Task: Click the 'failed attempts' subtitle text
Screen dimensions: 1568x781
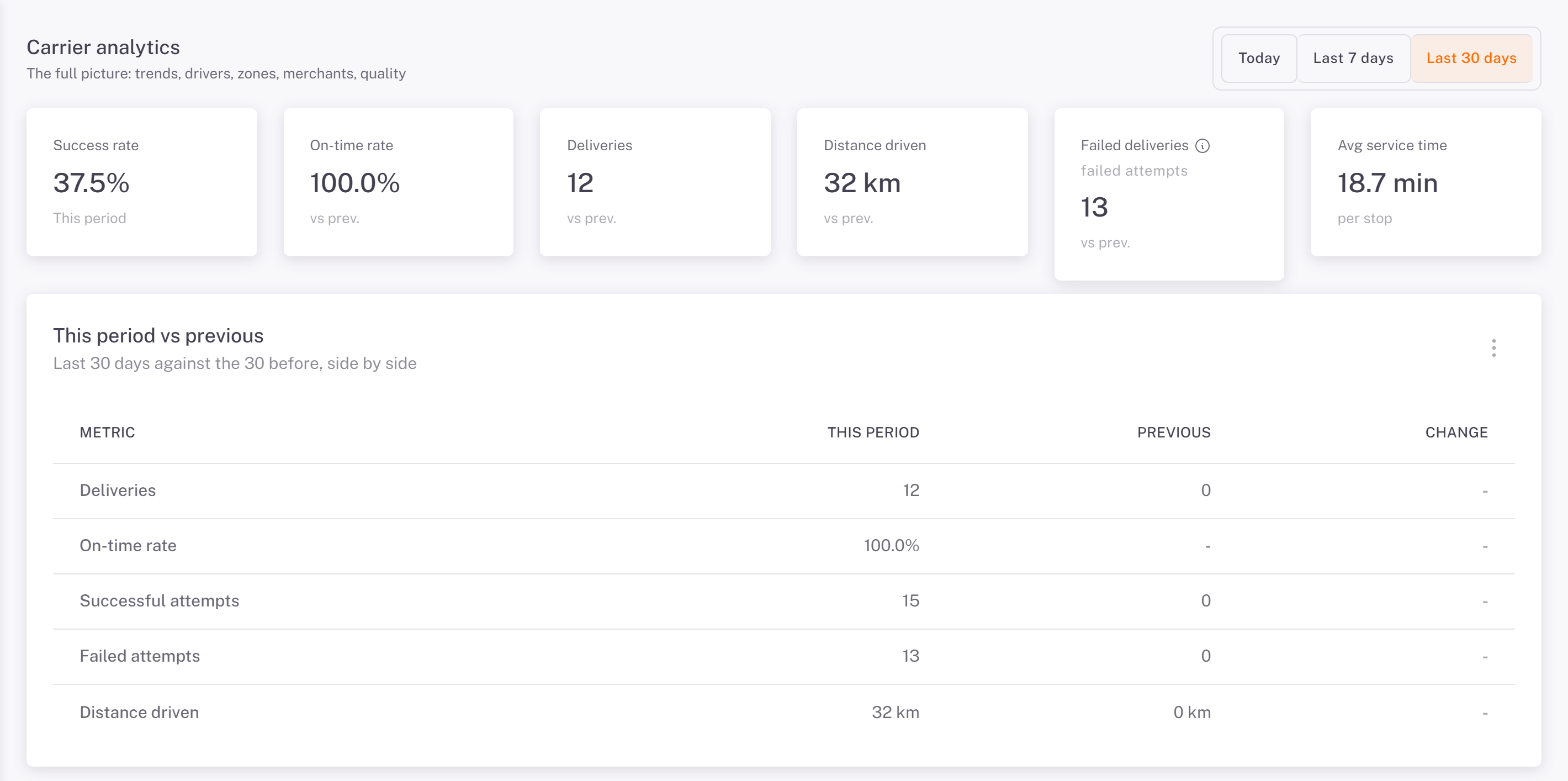Action: (1133, 171)
